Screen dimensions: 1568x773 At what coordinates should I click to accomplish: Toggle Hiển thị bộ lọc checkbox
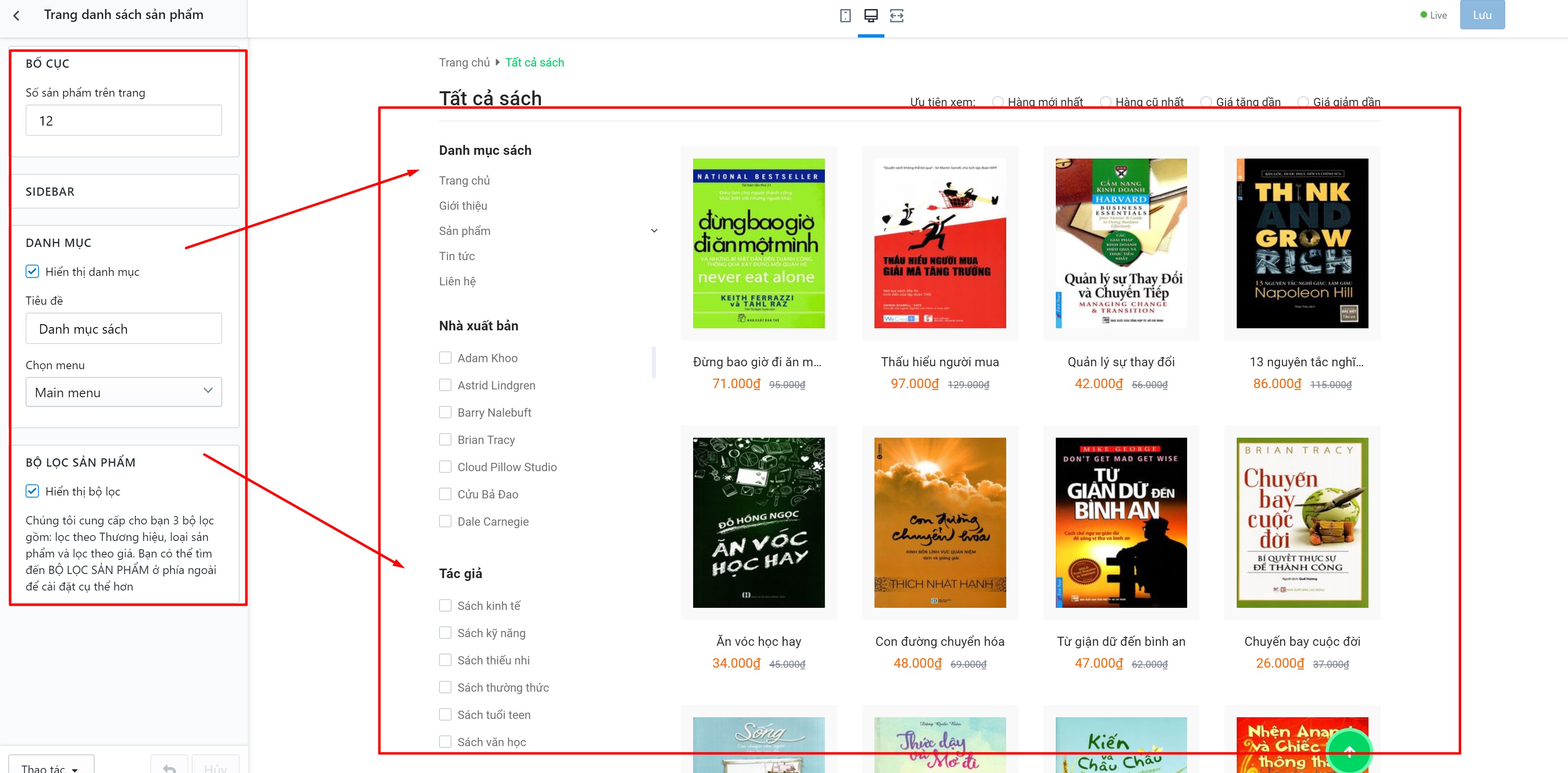32,491
